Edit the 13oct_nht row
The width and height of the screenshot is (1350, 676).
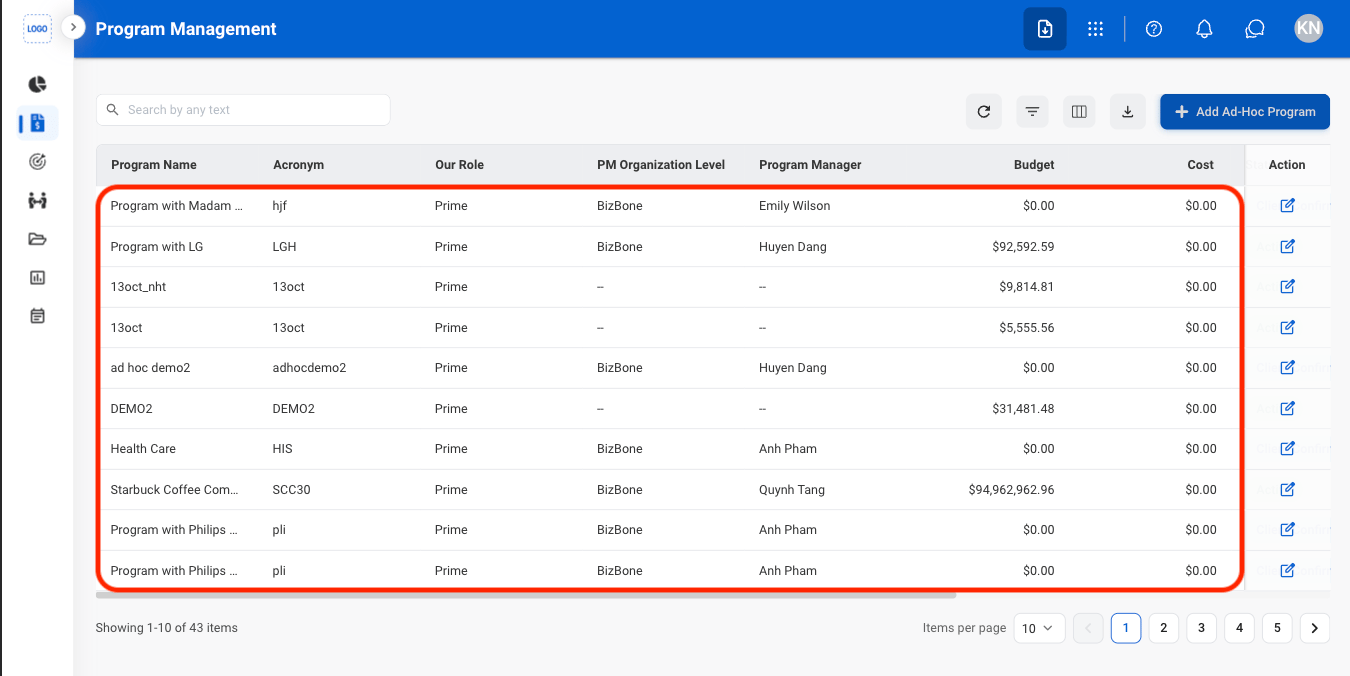(x=1288, y=287)
